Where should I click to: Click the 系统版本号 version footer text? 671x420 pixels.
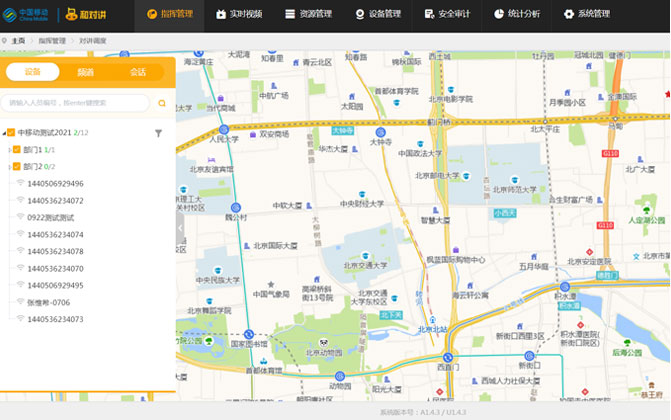[423, 412]
